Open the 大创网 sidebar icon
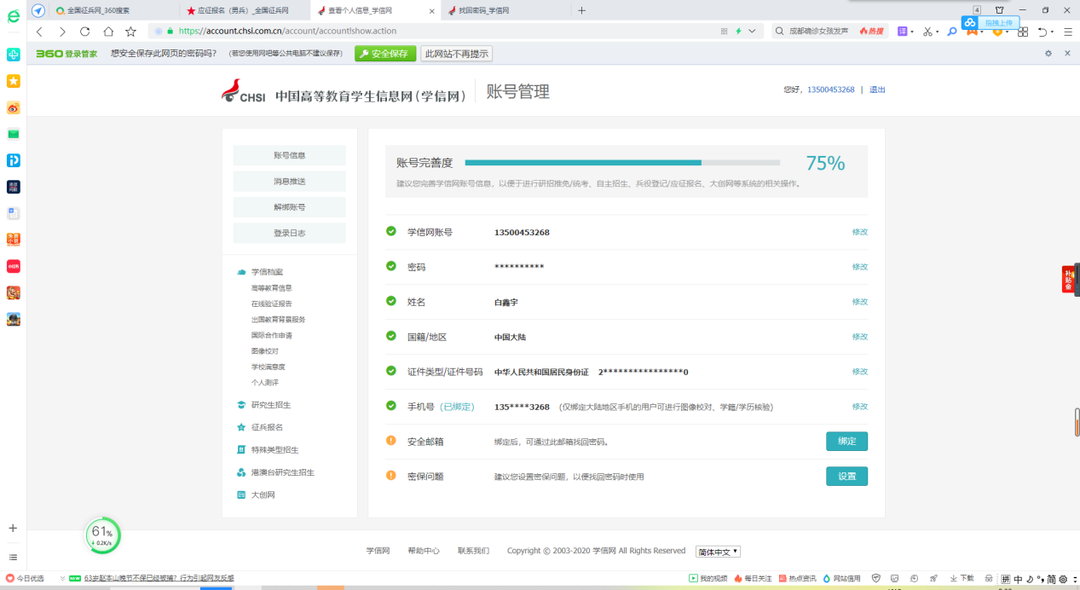The image size is (1080, 590). click(241, 495)
